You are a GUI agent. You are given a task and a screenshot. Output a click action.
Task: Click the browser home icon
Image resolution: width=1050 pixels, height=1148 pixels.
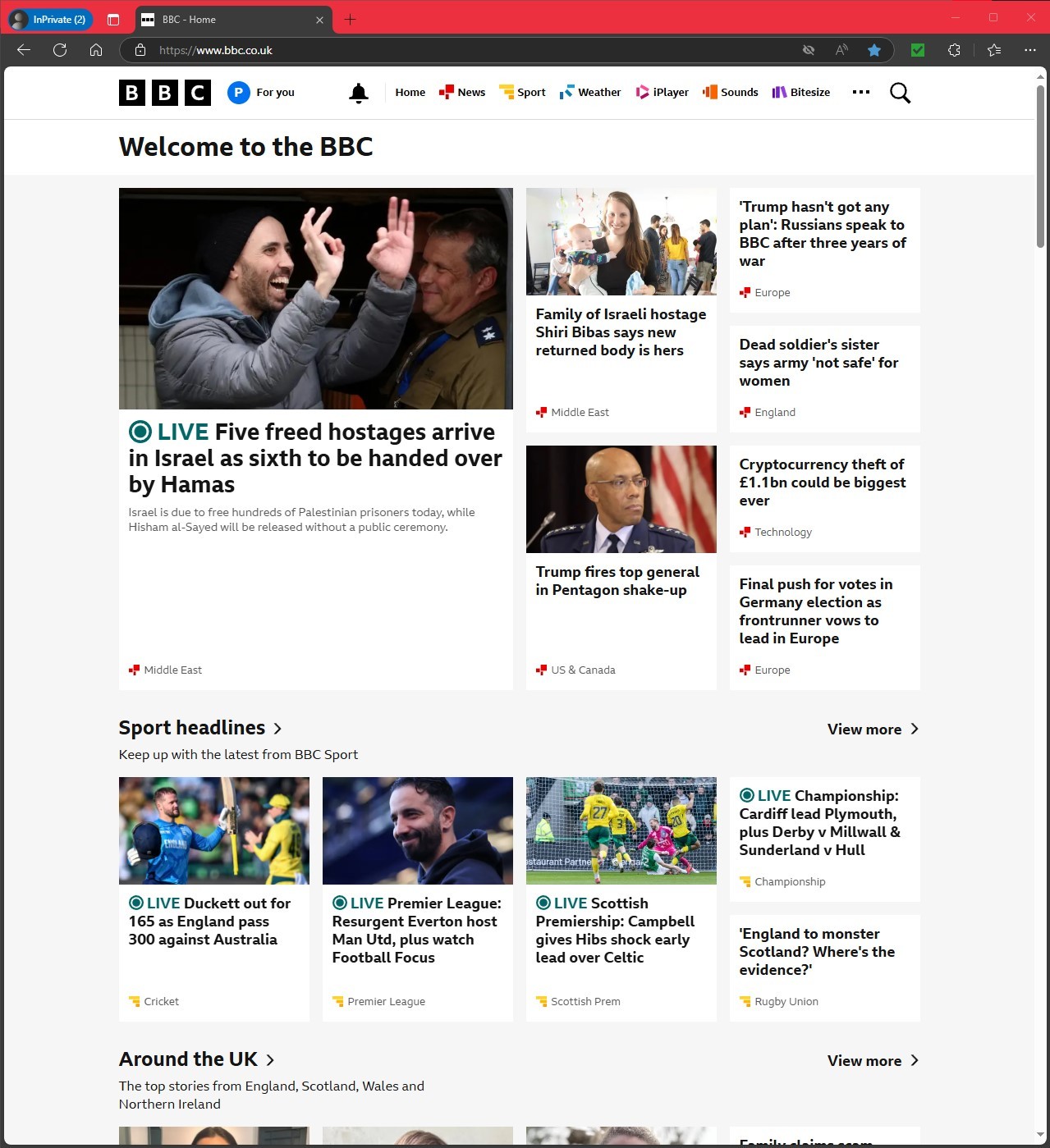pos(96,50)
